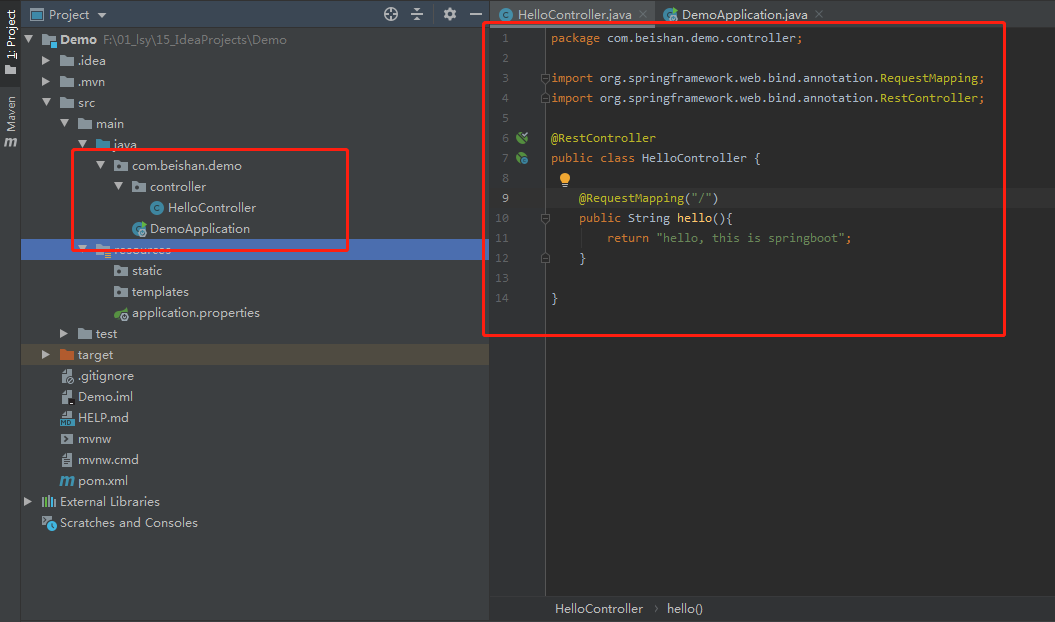Select the HelloController.java editor tab
Viewport: 1055px width, 622px height.
pos(573,14)
